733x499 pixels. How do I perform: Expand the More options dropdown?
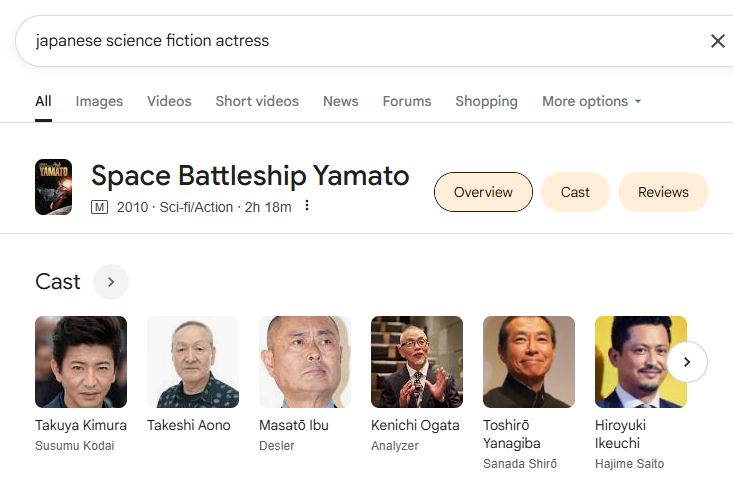pos(591,101)
